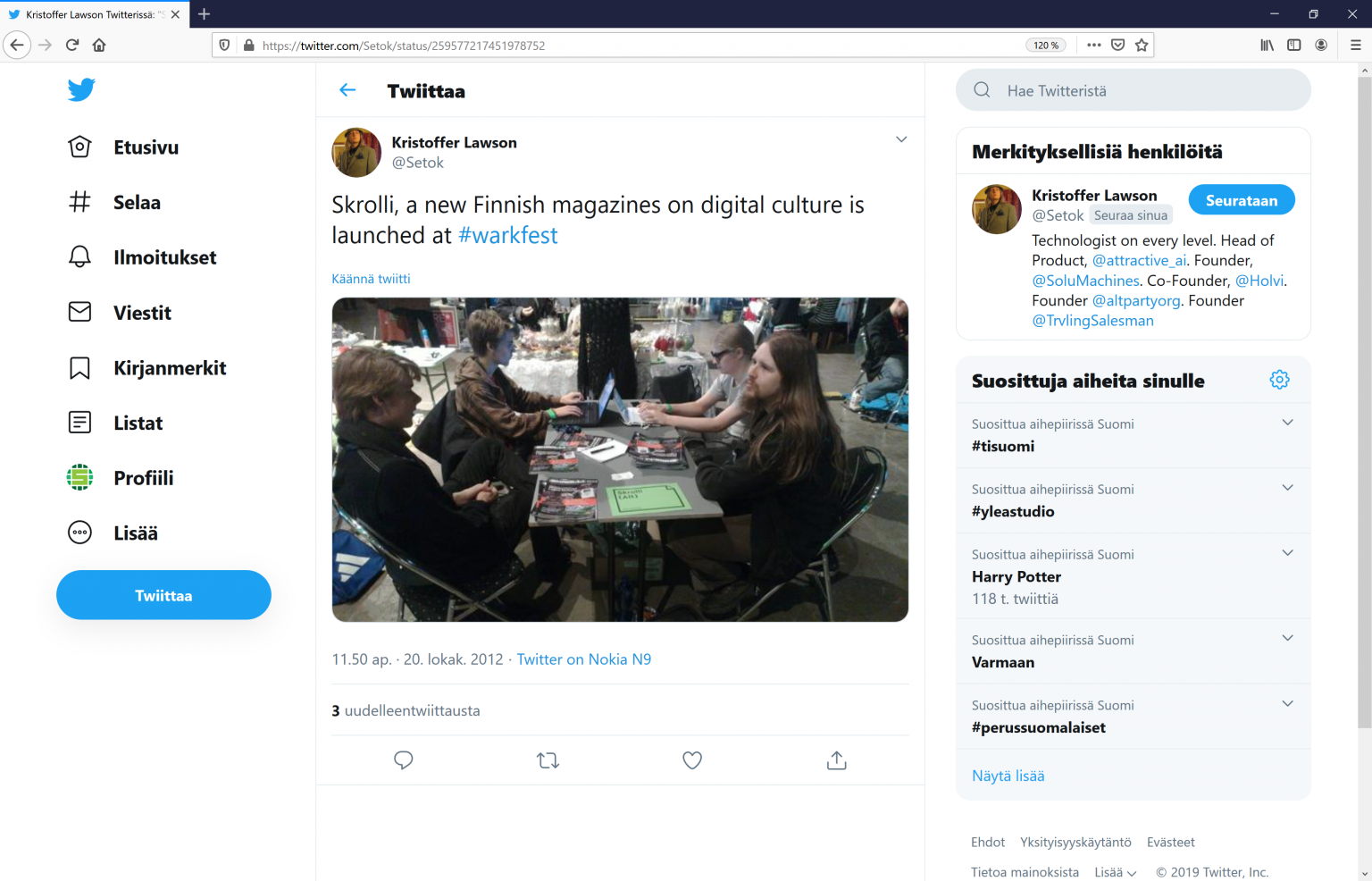Like the tweet with heart icon
This screenshot has width=1372, height=881.
click(x=692, y=760)
